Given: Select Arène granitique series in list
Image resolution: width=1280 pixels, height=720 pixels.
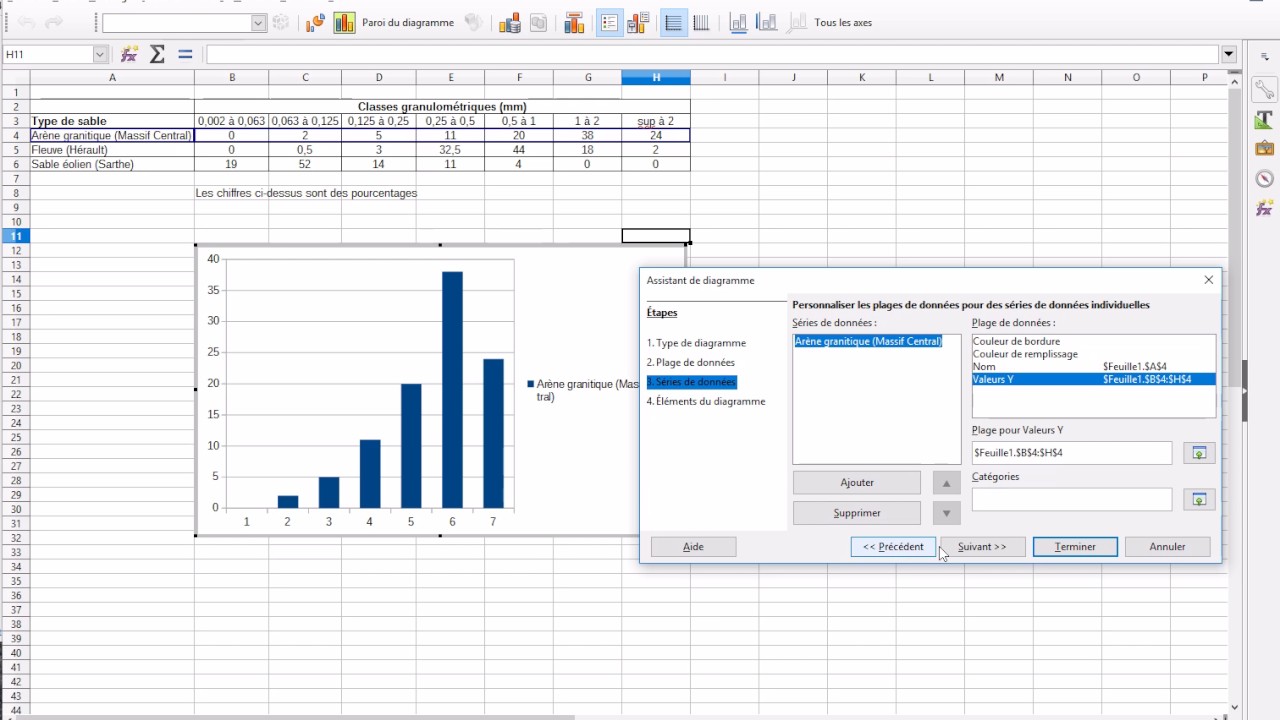Looking at the screenshot, I should 868,341.
